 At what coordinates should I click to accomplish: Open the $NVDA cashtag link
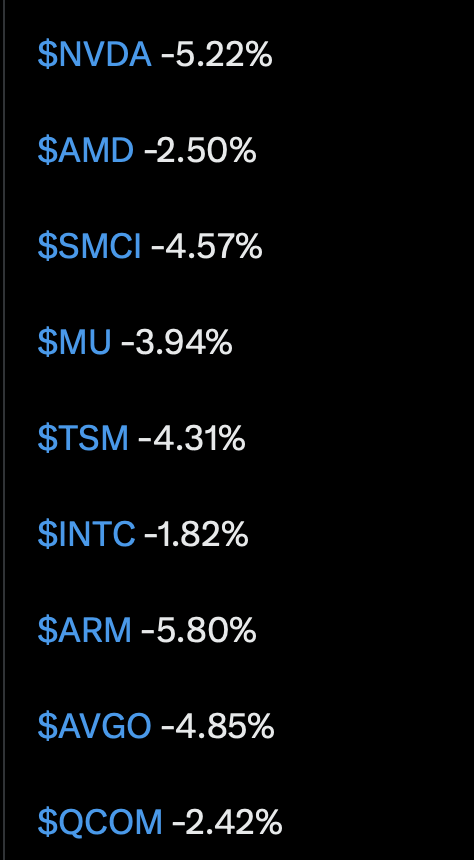point(94,55)
